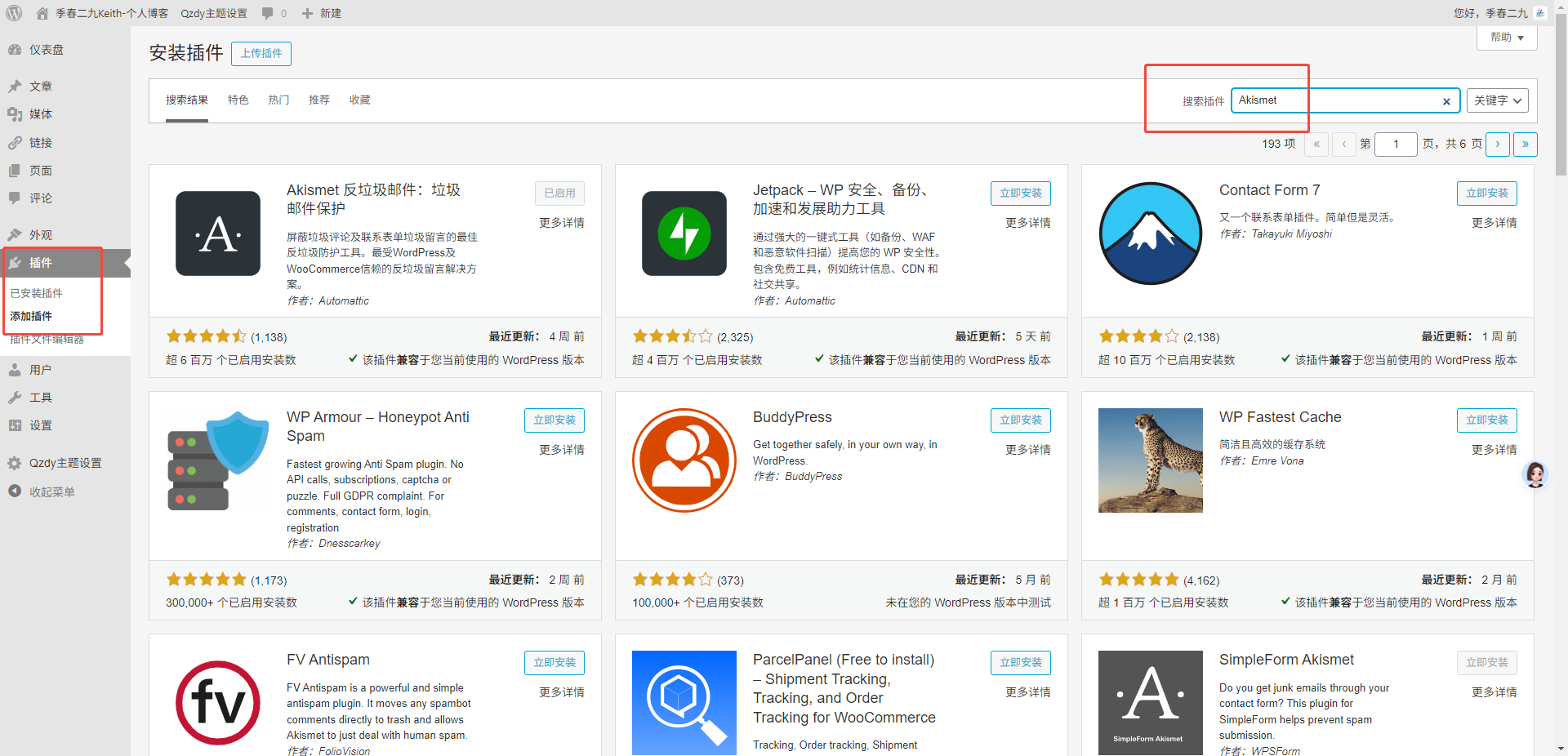Click the disabled previous-page arrow ‹
Screen dimensions: 1568x756
coord(1344,145)
